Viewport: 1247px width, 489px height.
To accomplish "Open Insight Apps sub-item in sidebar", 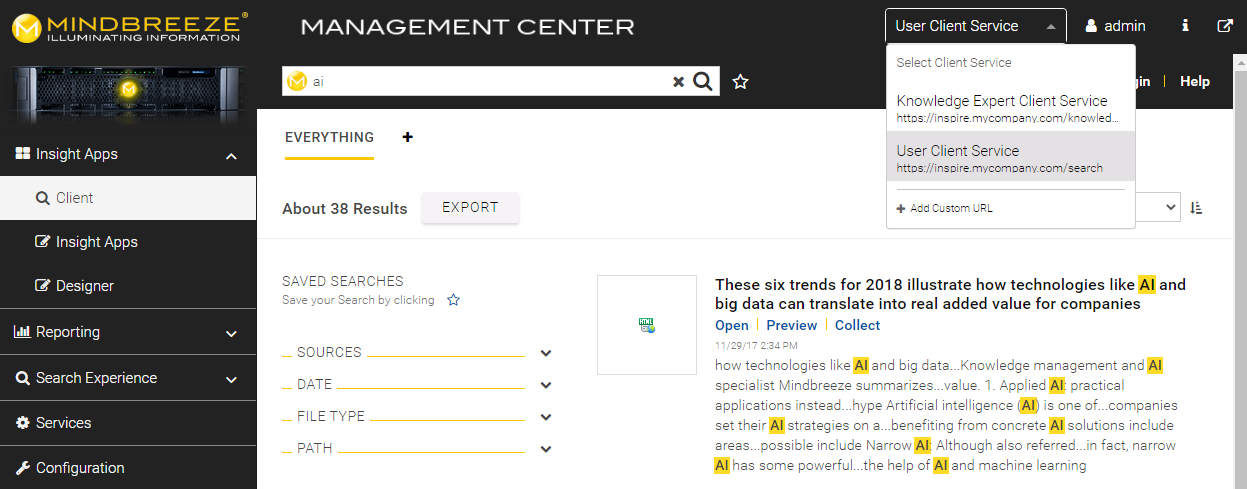I will pos(128,242).
